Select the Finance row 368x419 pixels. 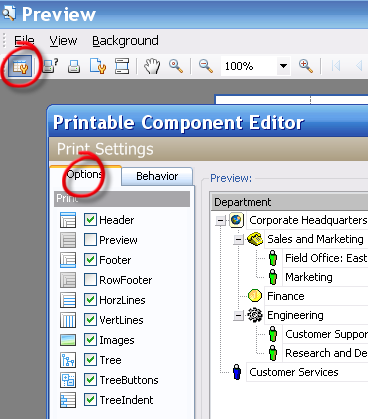[x=315, y=296]
